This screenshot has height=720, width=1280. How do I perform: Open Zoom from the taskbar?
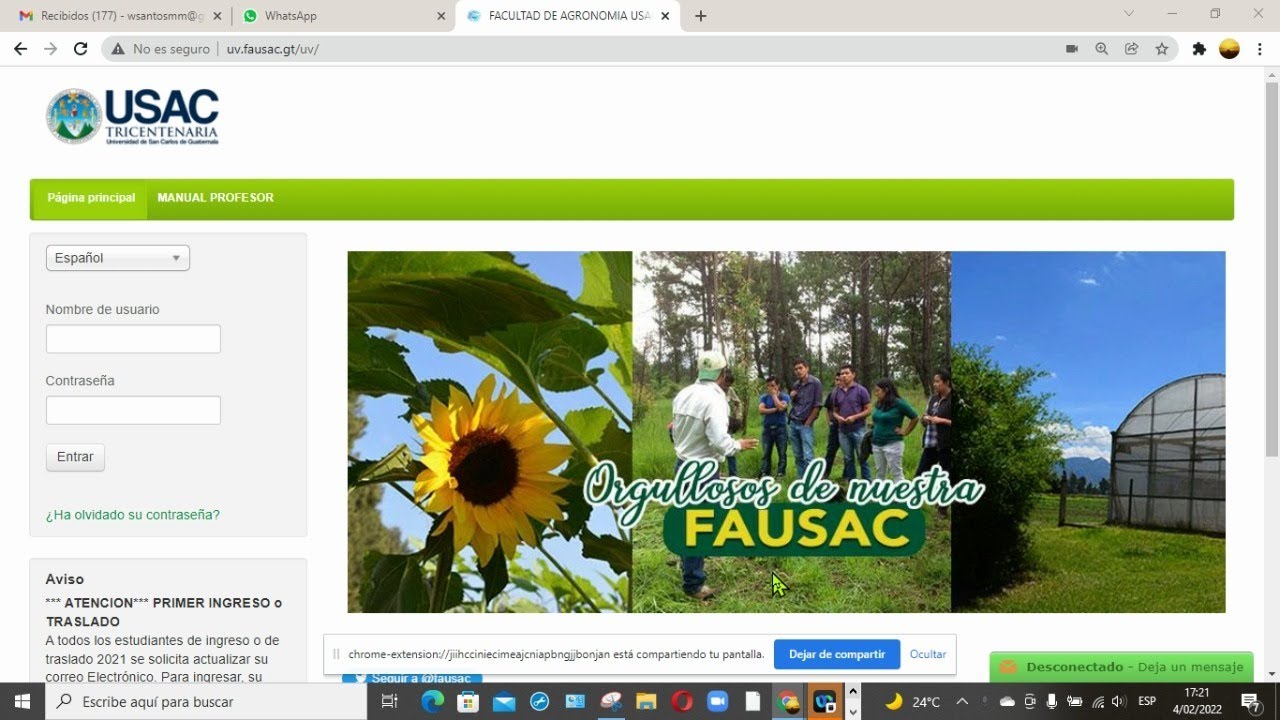click(718, 701)
